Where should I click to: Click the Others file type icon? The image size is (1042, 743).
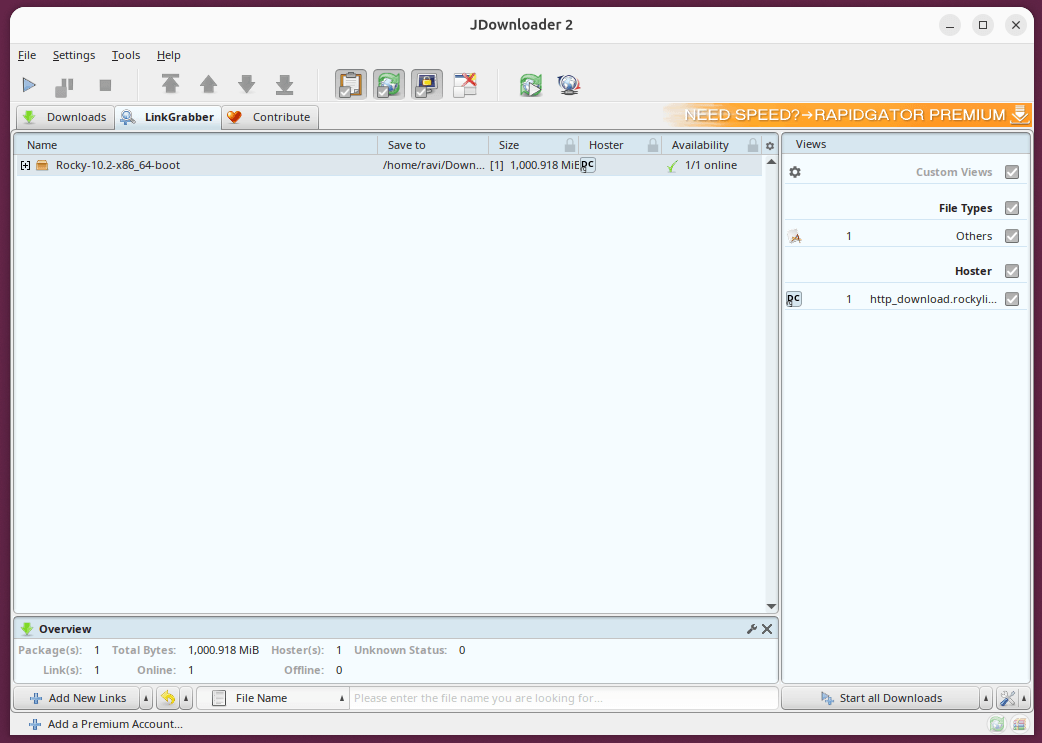point(794,236)
